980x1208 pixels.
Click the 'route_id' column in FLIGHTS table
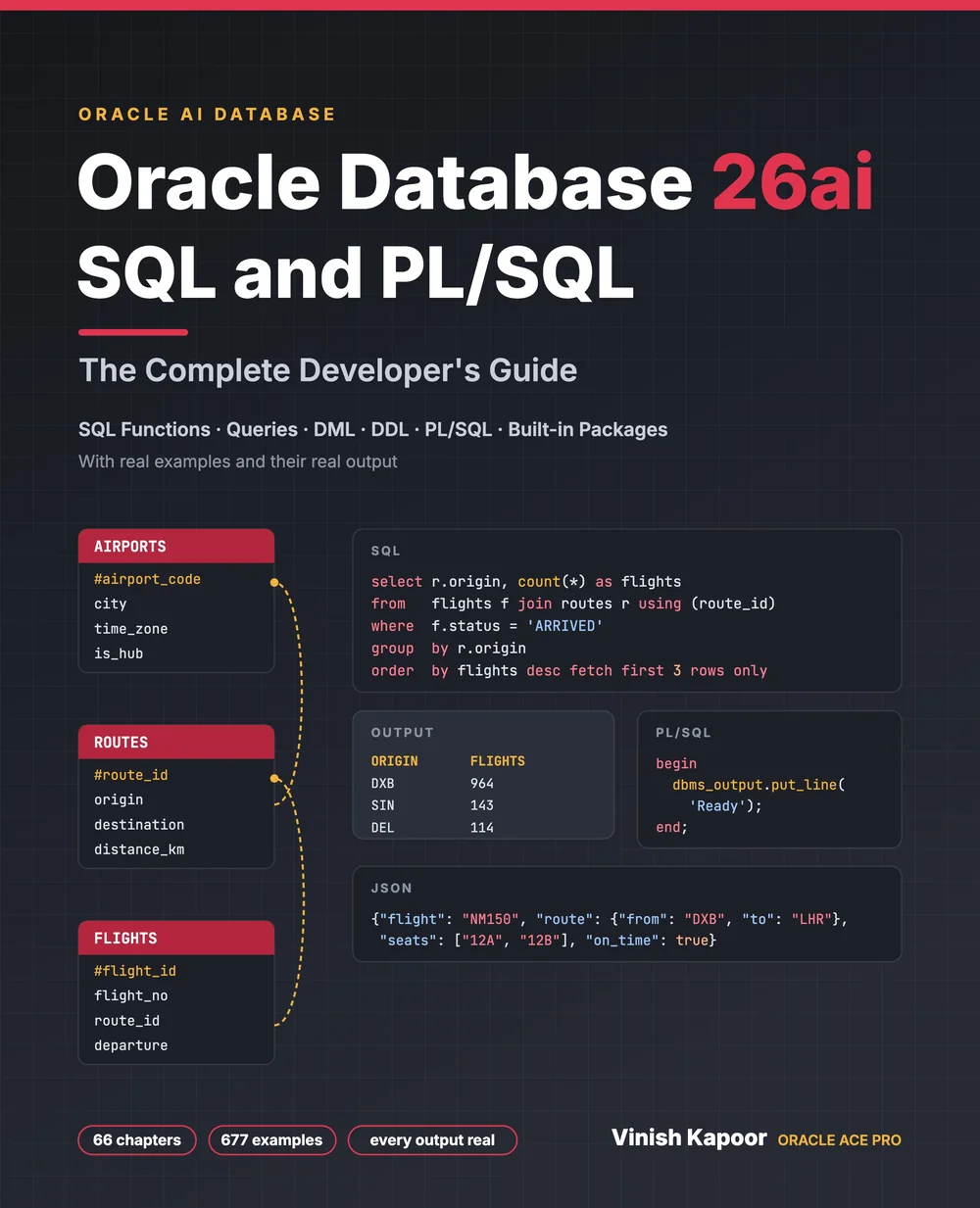click(127, 1021)
